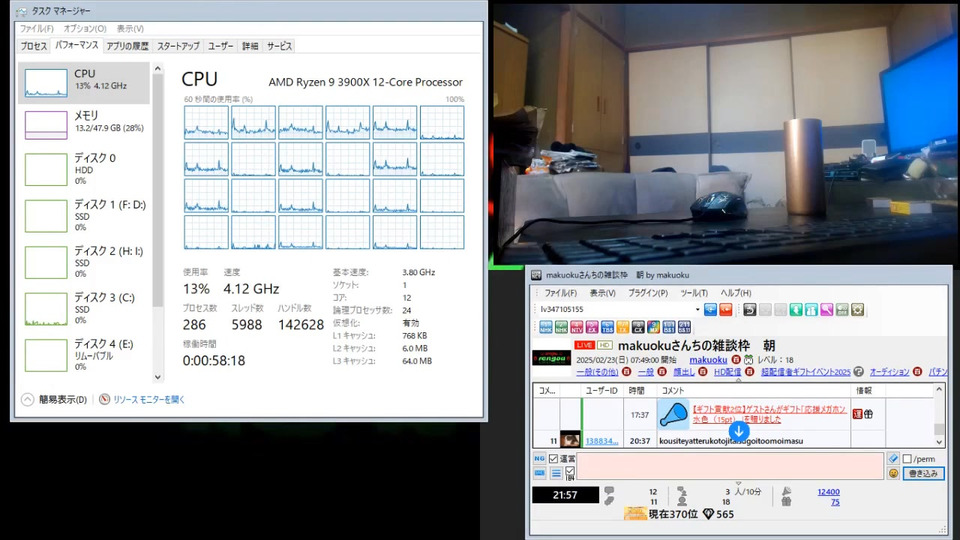The width and height of the screenshot is (960, 540).
Task: Open リソース モニターを開く link
Action: (x=149, y=399)
